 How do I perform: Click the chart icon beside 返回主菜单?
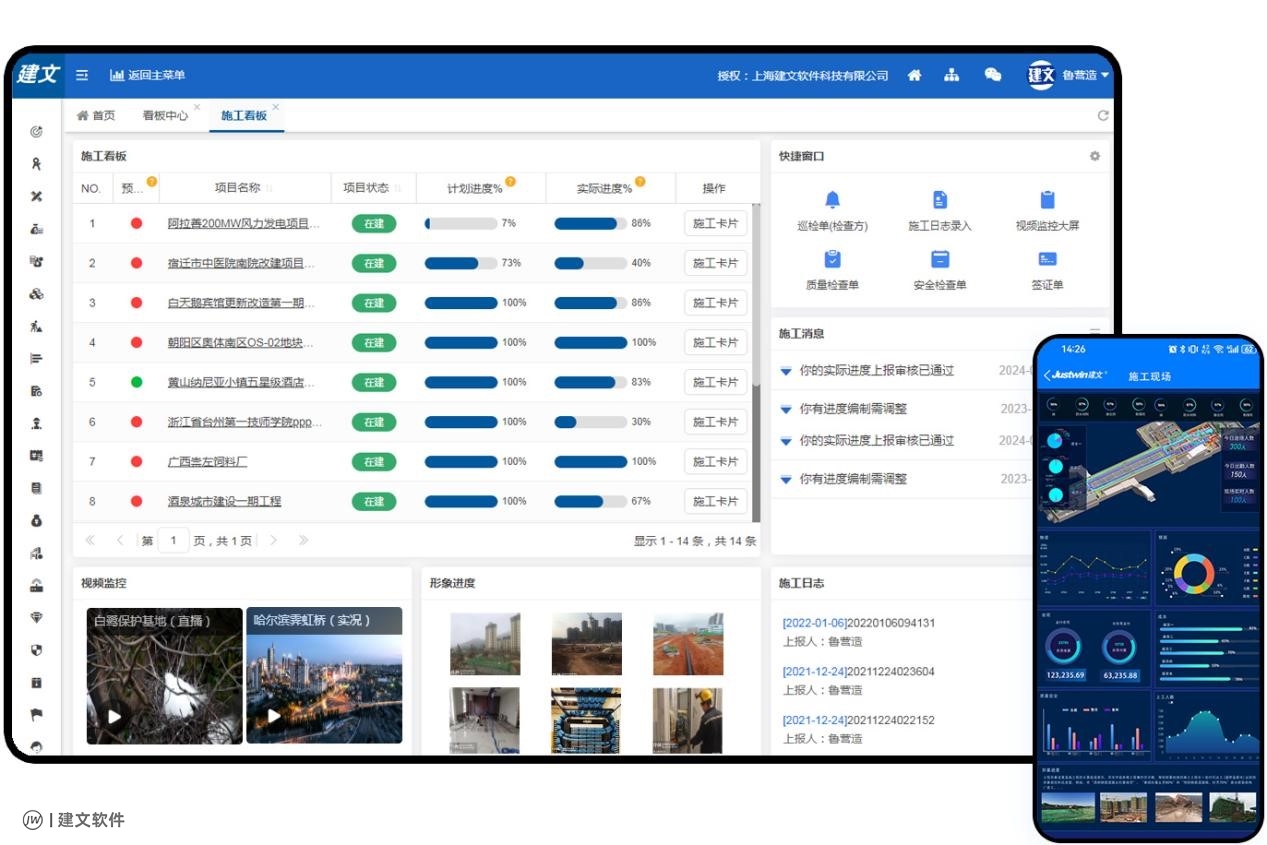pyautogui.click(x=117, y=75)
